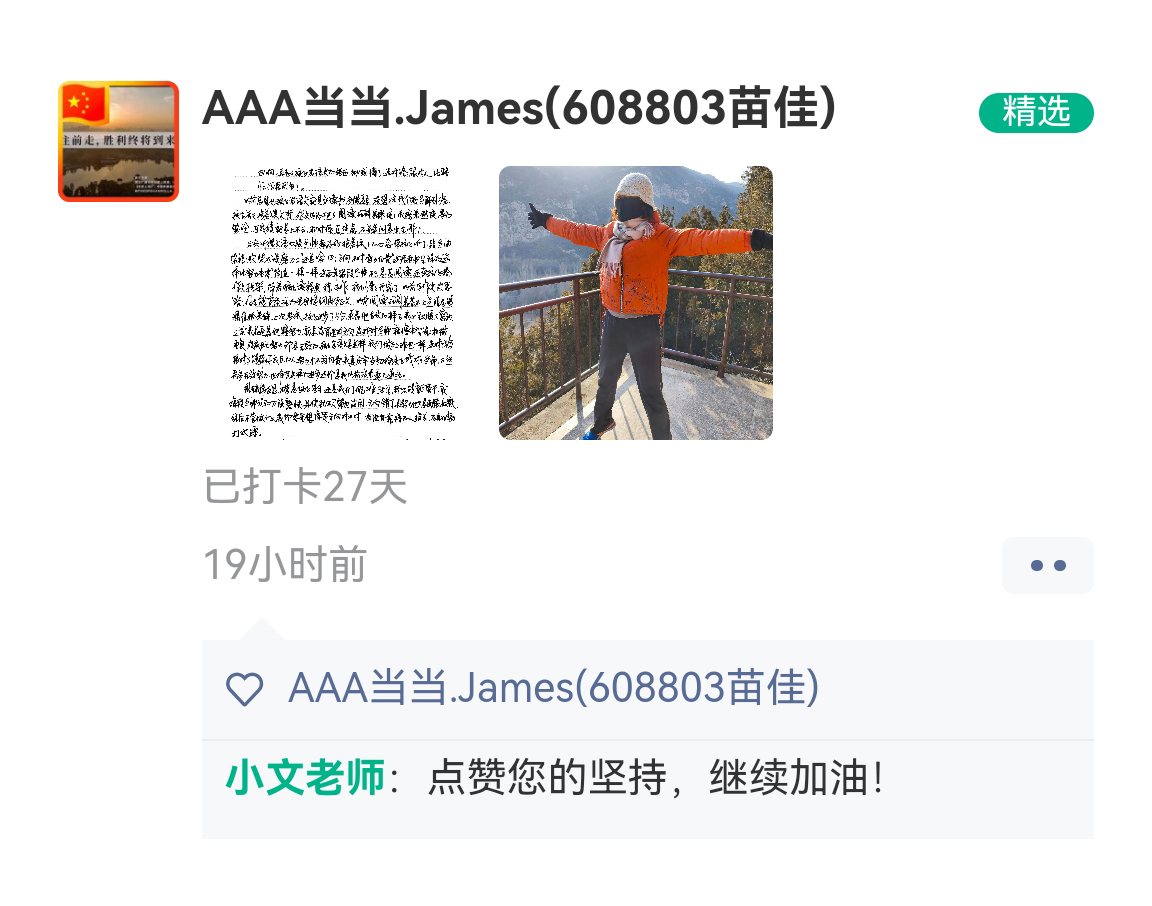Open the poster's sunset profile avatar
The width and height of the screenshot is (1152, 906).
coord(118,141)
